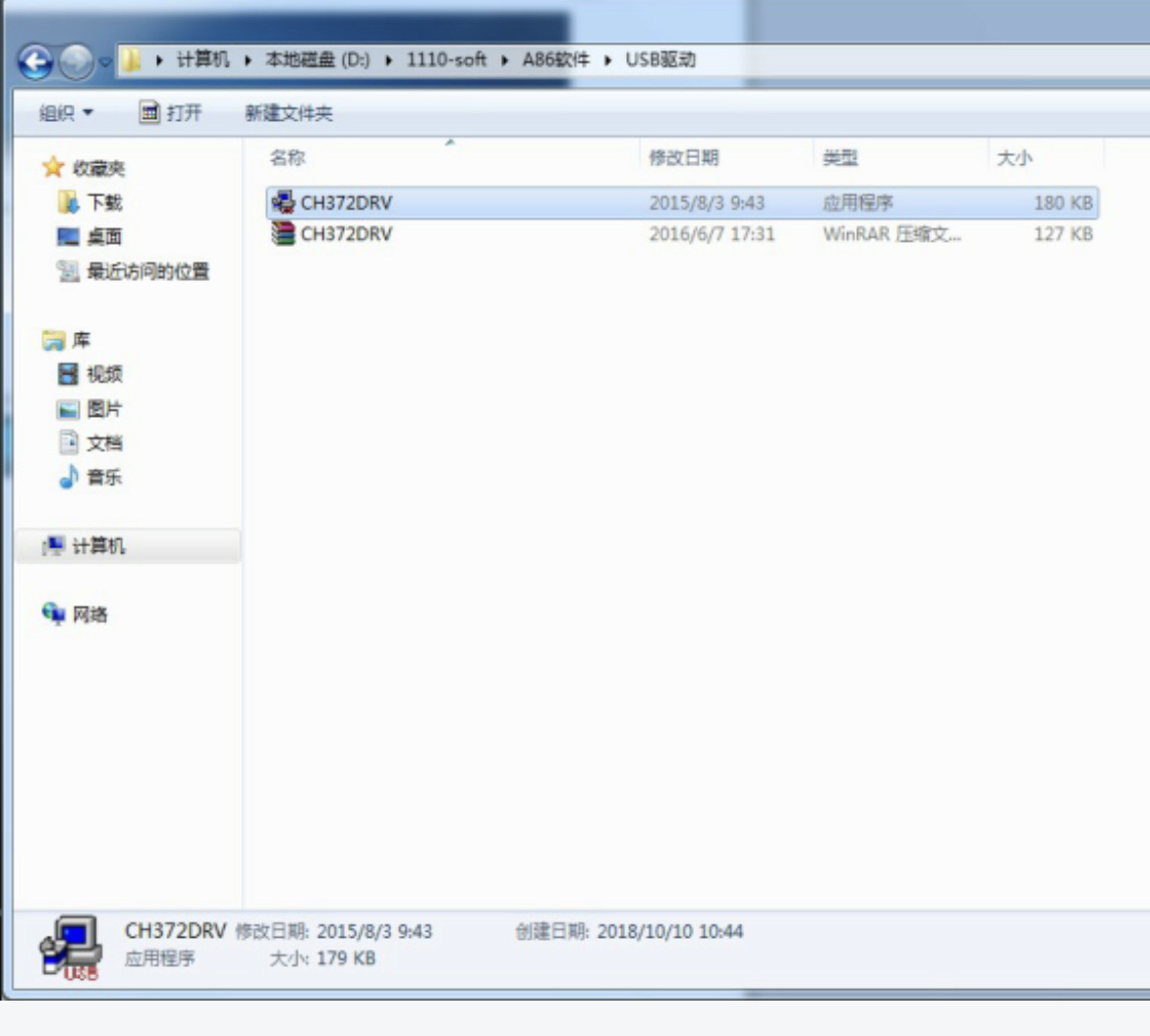
Task: Click the 打开 button's small icon
Action: (x=148, y=112)
